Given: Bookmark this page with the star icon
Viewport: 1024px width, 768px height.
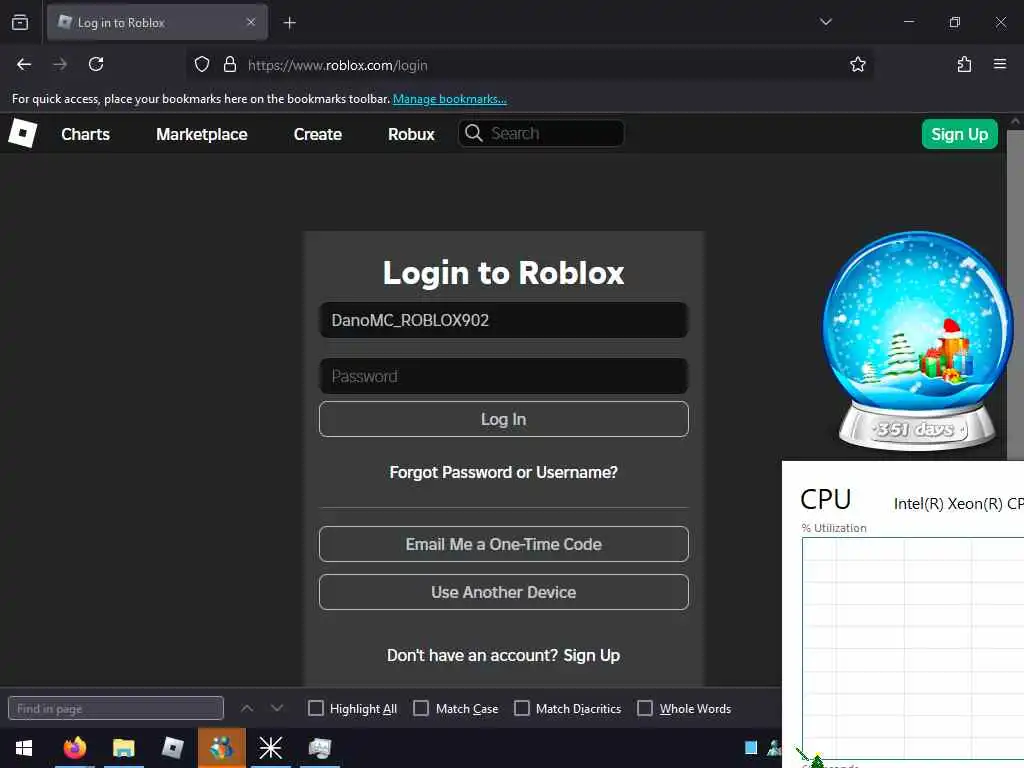Looking at the screenshot, I should coord(857,64).
